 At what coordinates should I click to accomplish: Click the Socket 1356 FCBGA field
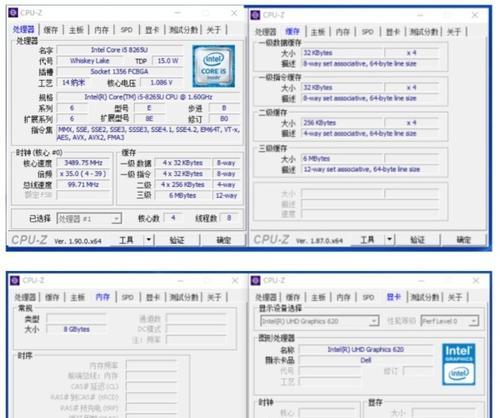(x=120, y=72)
